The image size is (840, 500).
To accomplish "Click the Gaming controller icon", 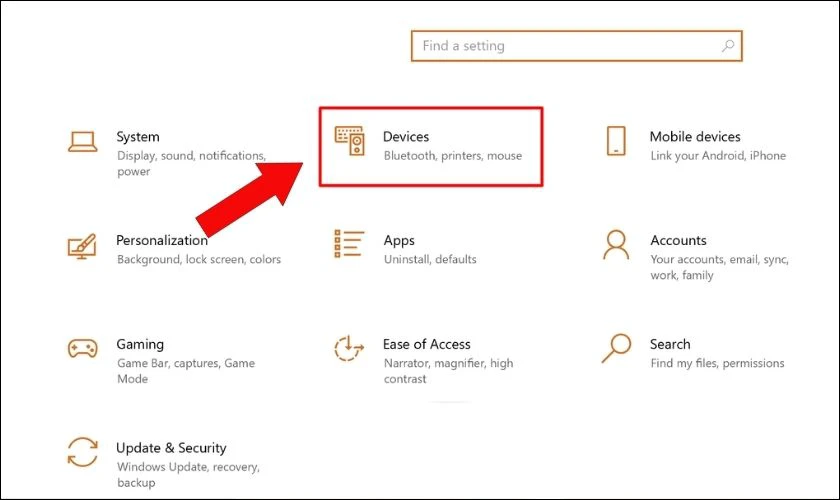I will (82, 349).
